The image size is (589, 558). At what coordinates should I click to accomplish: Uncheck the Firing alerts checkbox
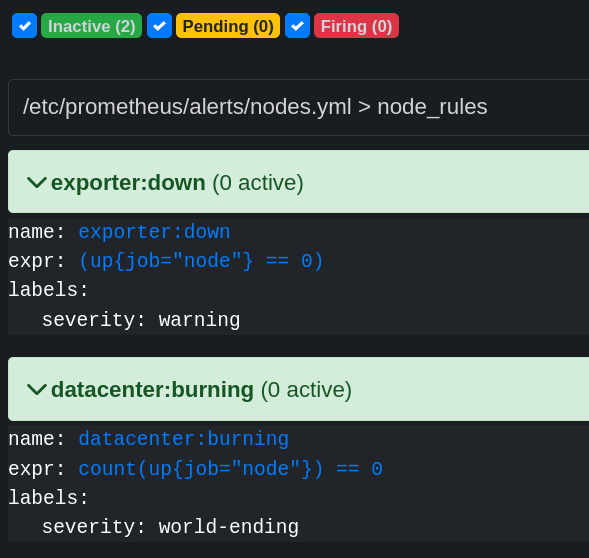(x=297, y=26)
